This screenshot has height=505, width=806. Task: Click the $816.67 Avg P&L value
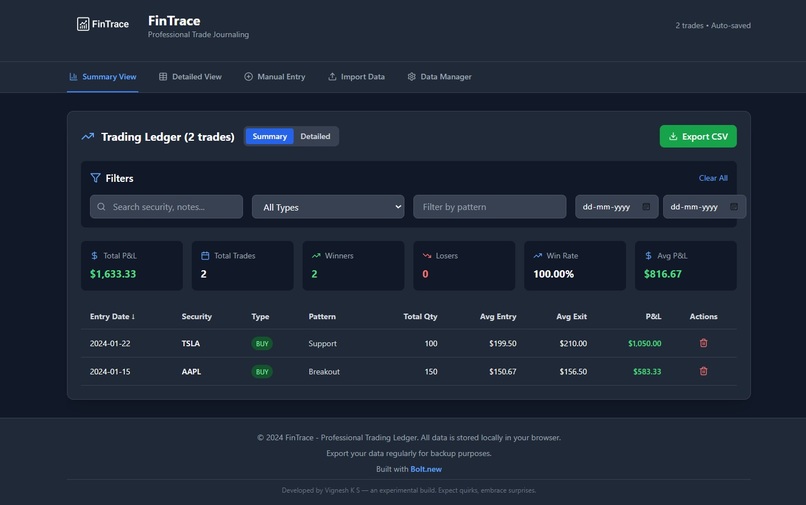point(663,274)
